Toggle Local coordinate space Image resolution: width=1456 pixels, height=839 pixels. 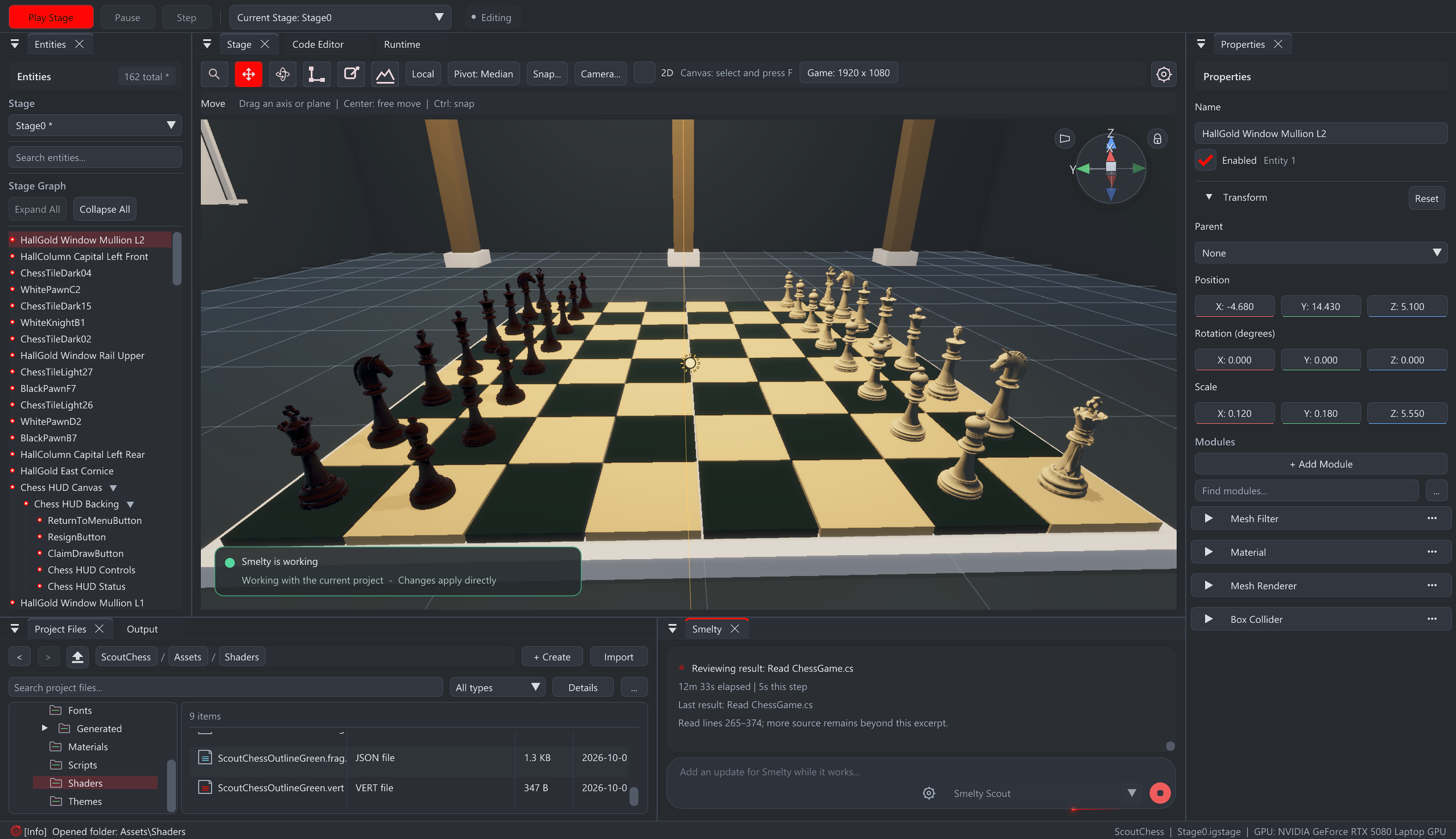point(423,74)
